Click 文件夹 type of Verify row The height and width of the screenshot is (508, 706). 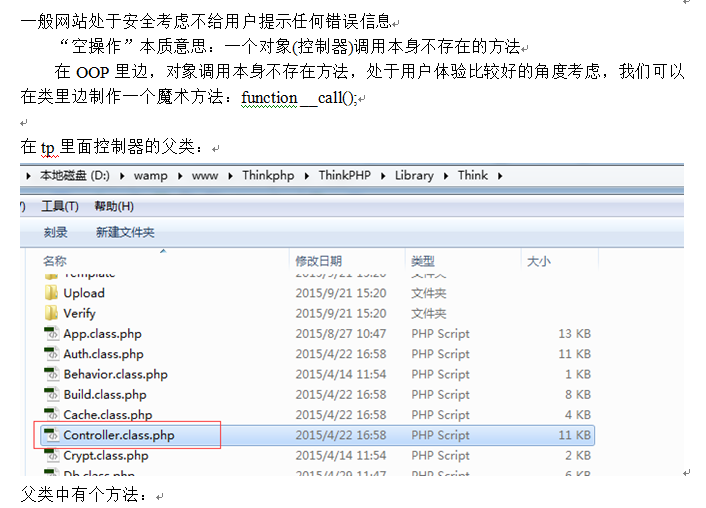click(x=429, y=313)
